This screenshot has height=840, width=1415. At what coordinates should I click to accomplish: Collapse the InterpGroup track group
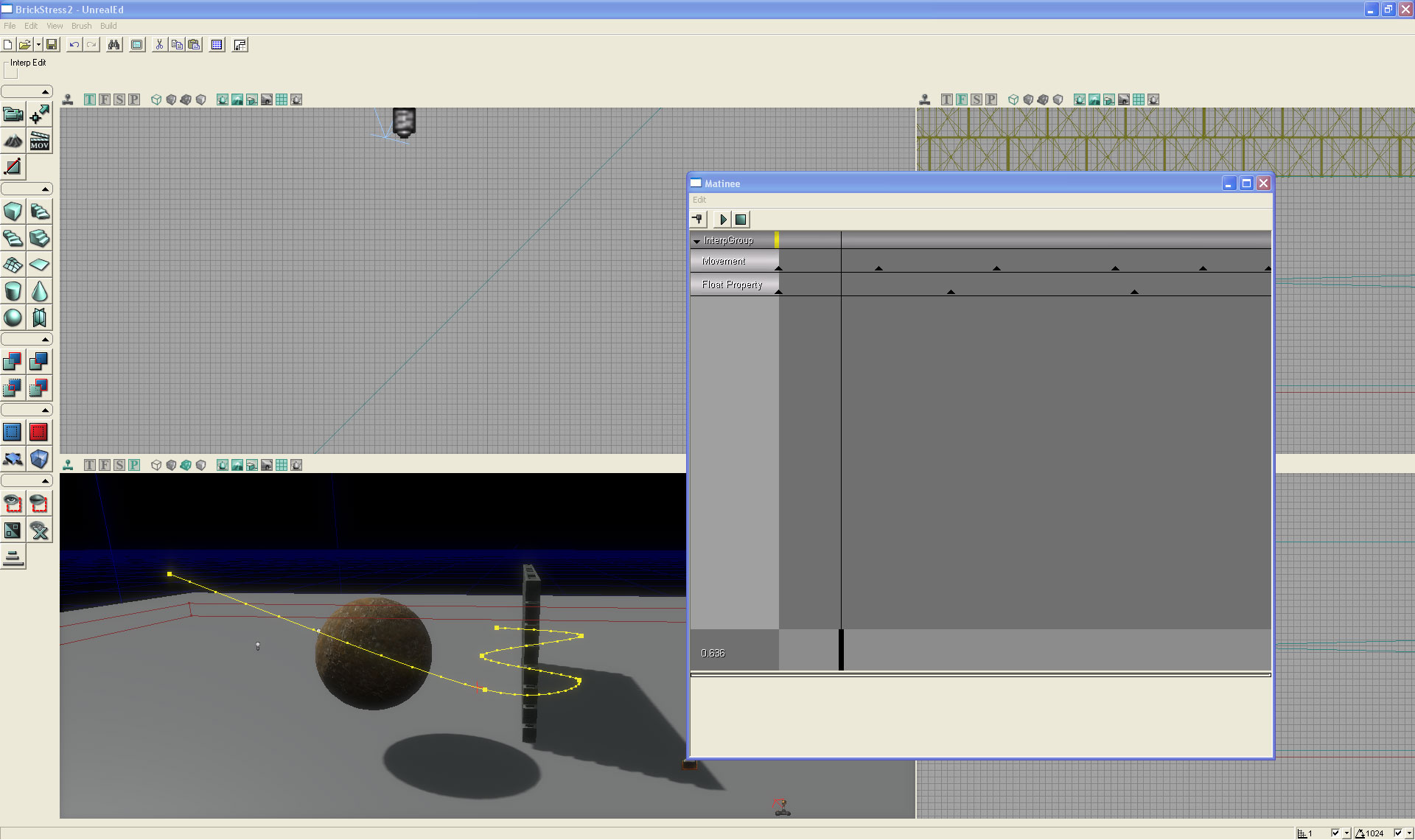point(696,241)
